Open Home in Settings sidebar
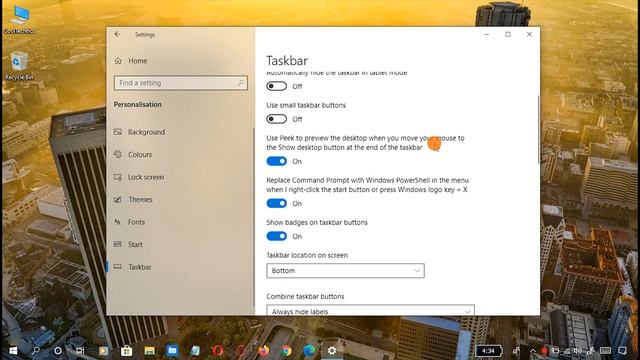This screenshot has height=360, width=640. pos(138,61)
